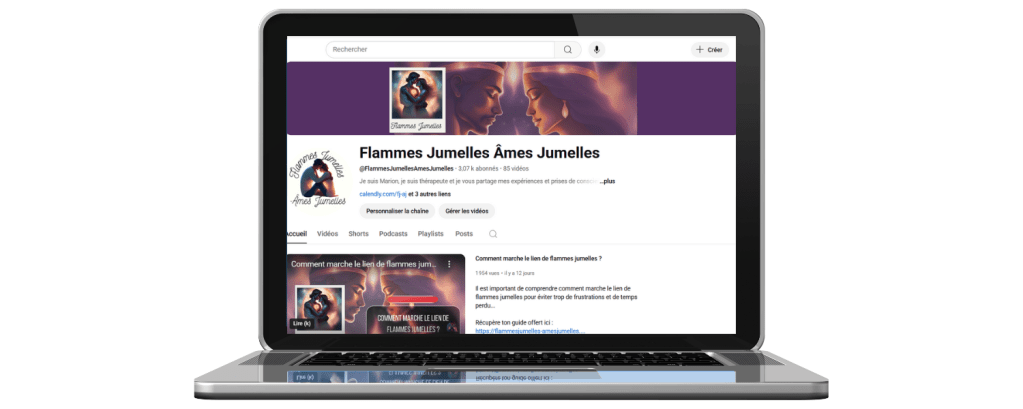Screen dimensions: 1023x409
Task: Activate voice search microphone icon
Action: 597,49
